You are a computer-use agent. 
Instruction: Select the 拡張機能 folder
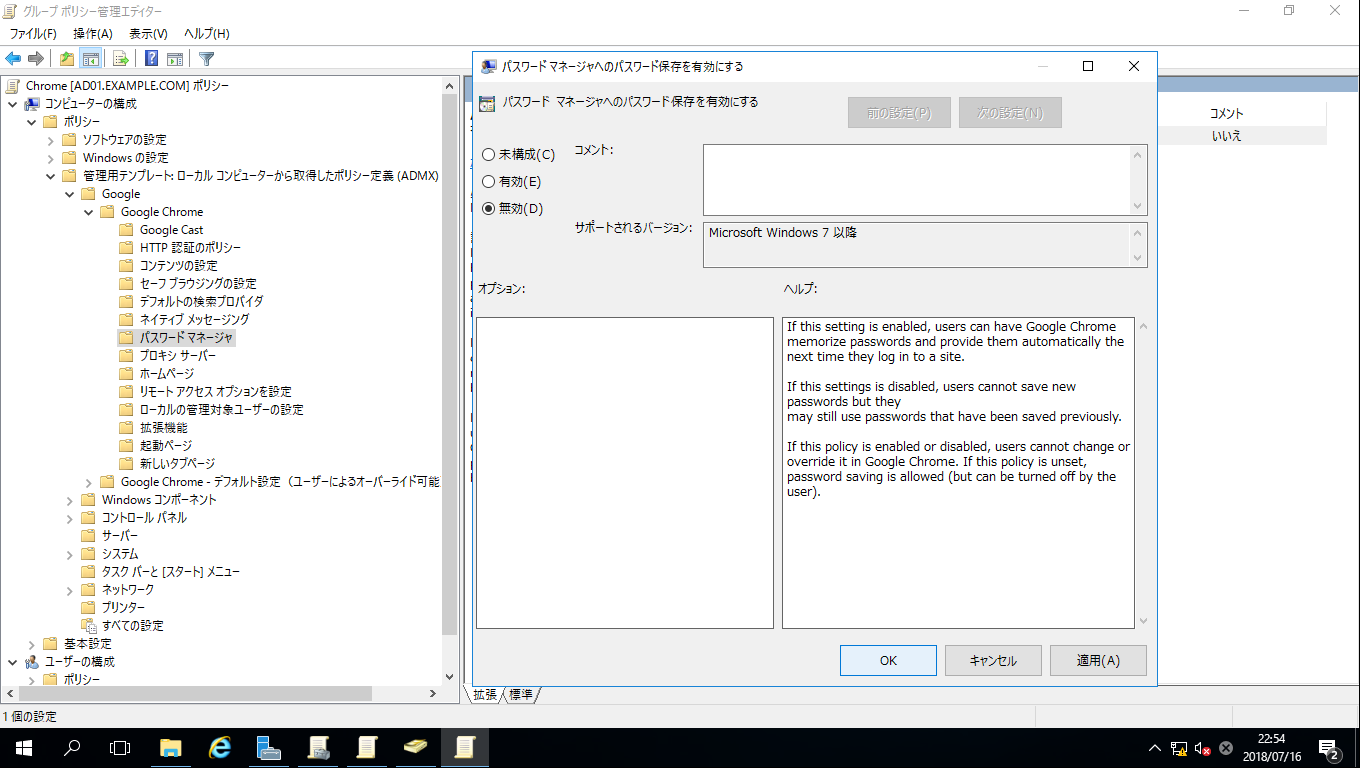(152, 428)
